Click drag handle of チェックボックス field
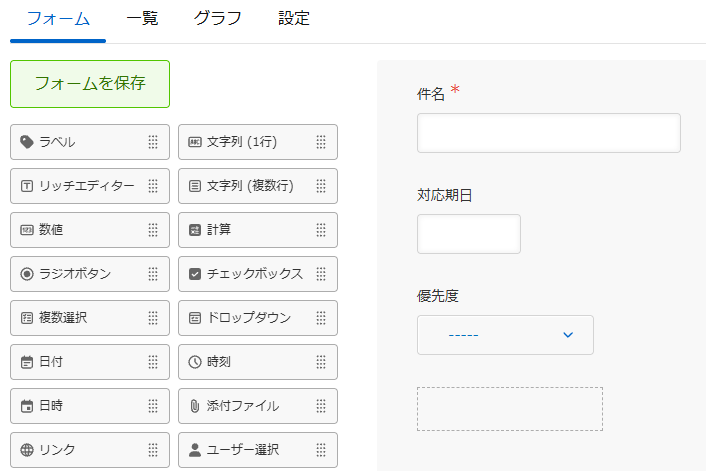This screenshot has width=706, height=471. point(321,274)
